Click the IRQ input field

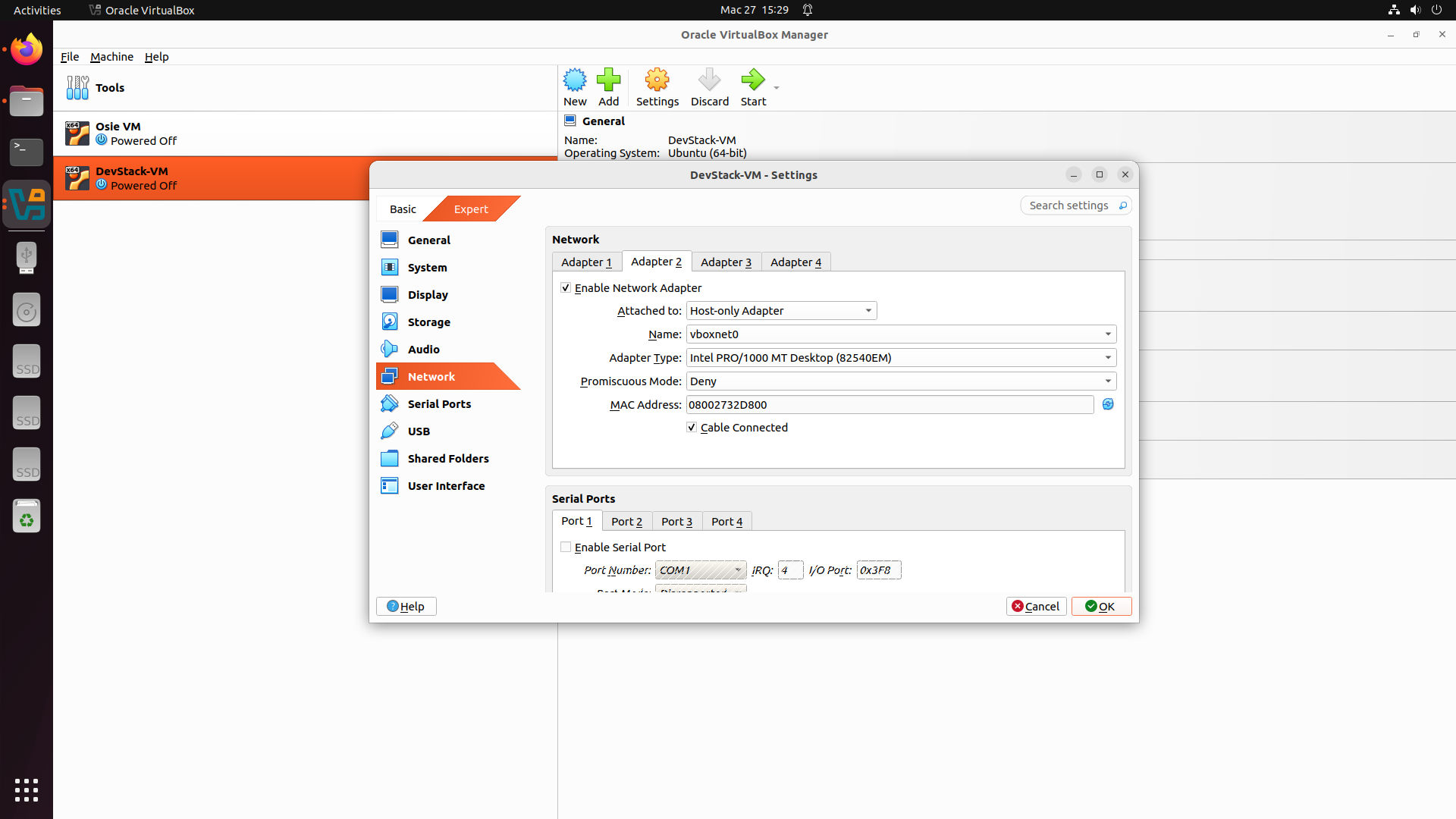tap(790, 570)
